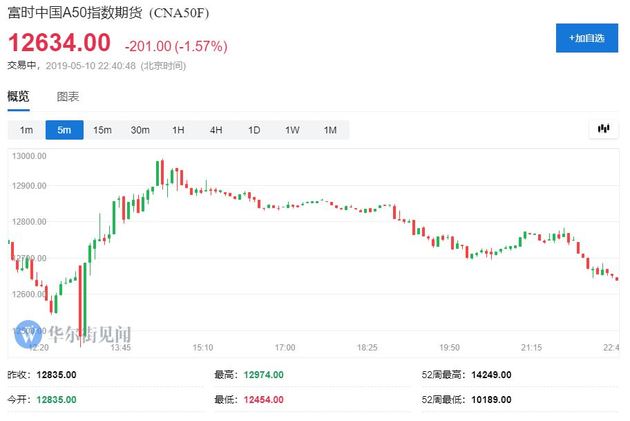This screenshot has height=421, width=630.
Task: Show the 1D daily chart
Action: click(x=254, y=130)
